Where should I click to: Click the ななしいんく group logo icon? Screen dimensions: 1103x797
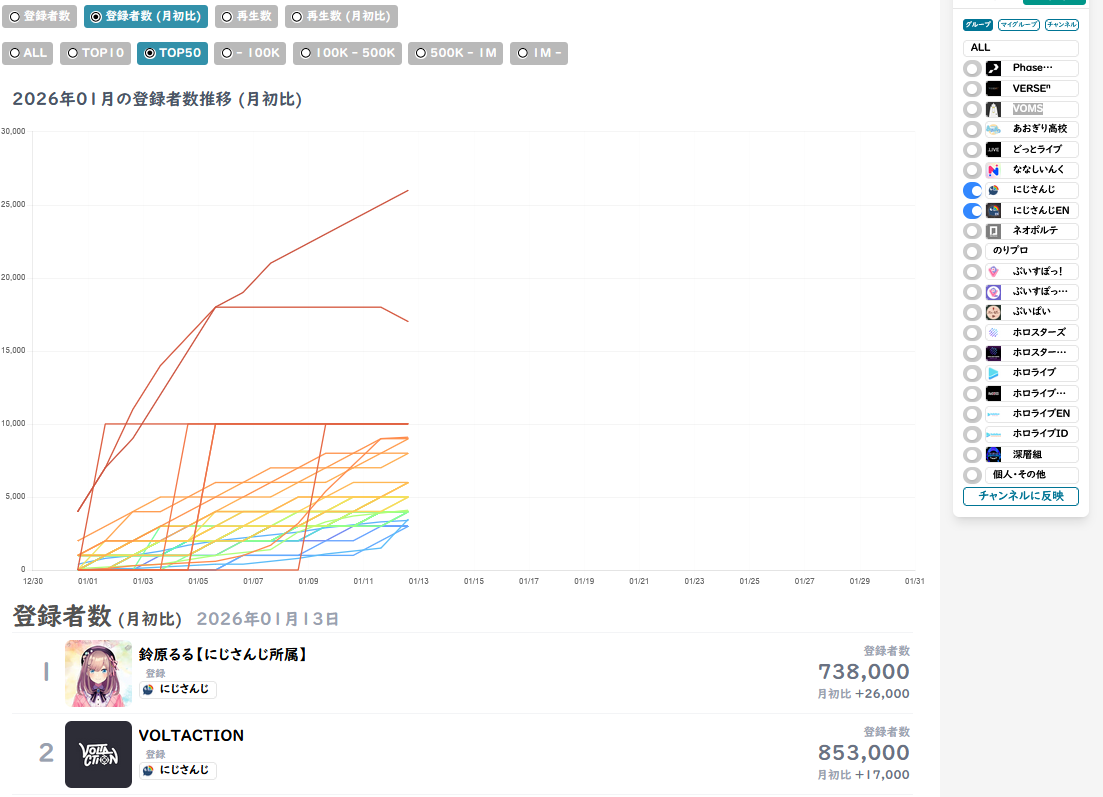[x=993, y=170]
